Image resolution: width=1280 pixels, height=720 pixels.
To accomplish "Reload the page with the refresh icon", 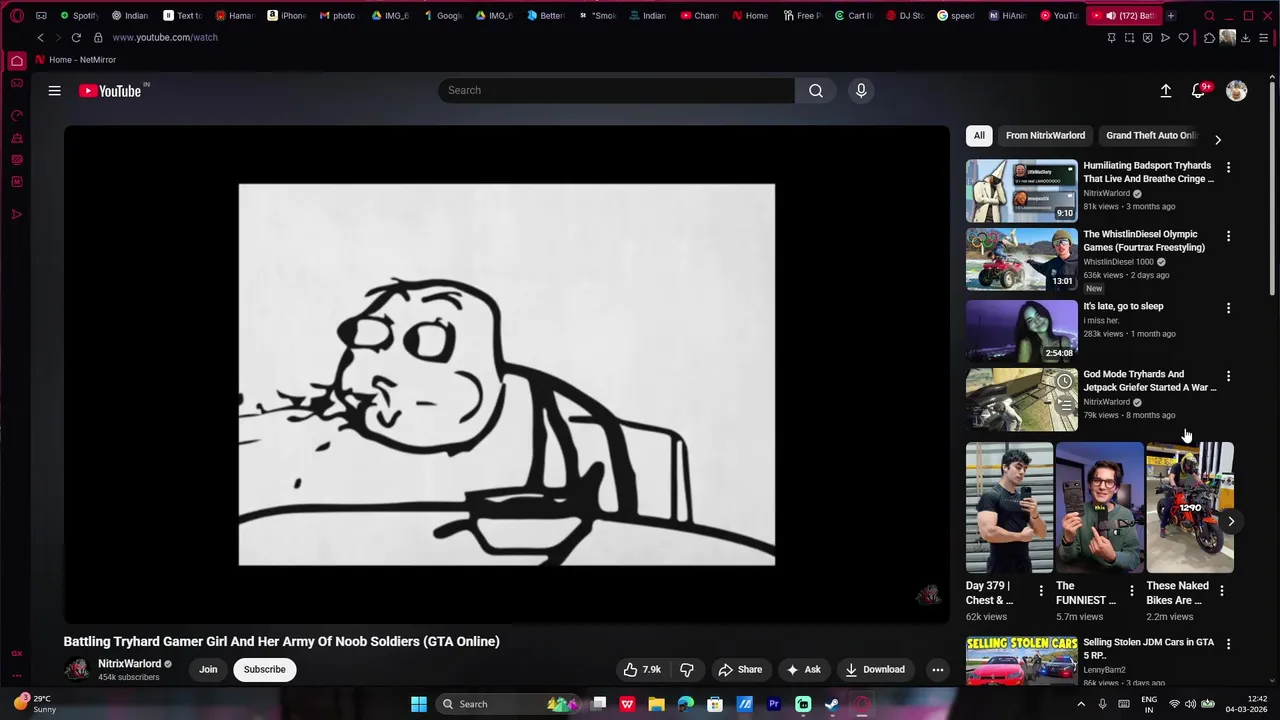I will click(76, 38).
